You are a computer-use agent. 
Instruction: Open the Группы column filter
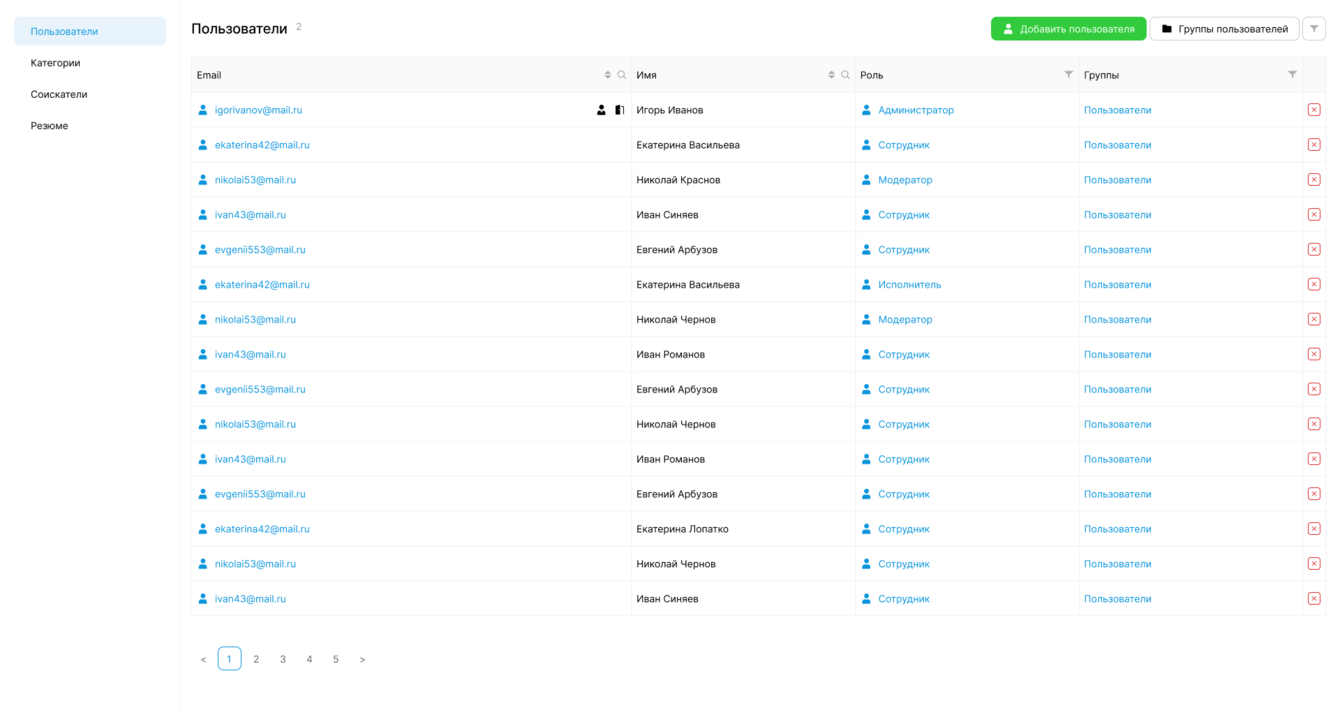1292,75
